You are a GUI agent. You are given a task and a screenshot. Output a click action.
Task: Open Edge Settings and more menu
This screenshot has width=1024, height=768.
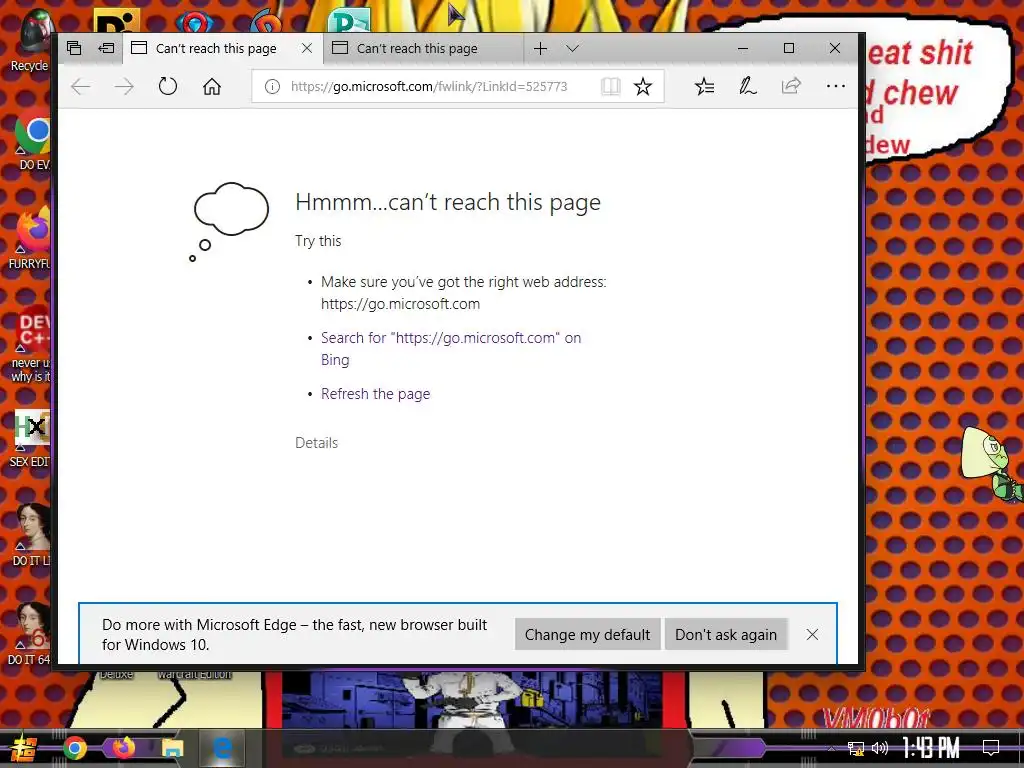835,86
